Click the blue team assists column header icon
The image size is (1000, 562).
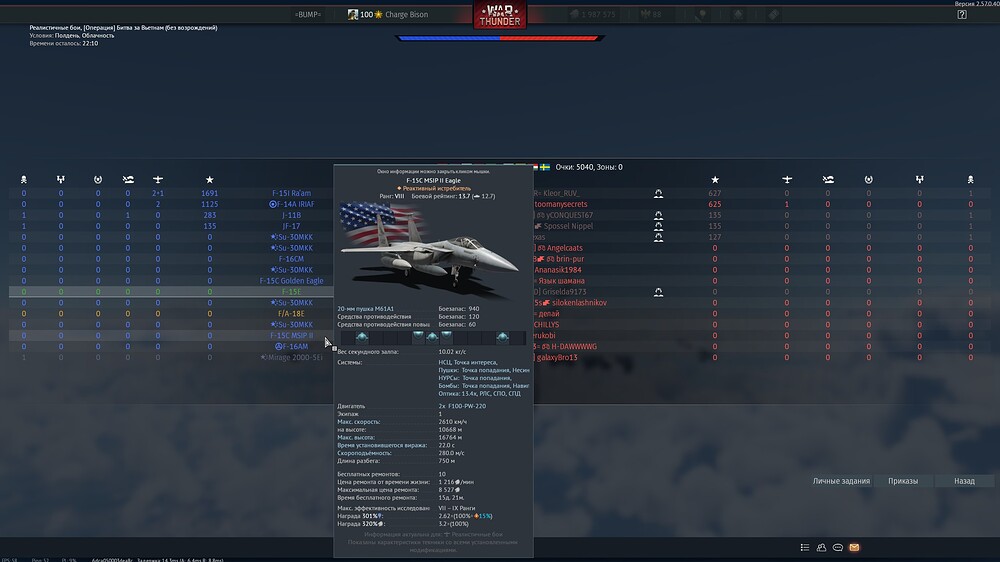tap(61, 180)
